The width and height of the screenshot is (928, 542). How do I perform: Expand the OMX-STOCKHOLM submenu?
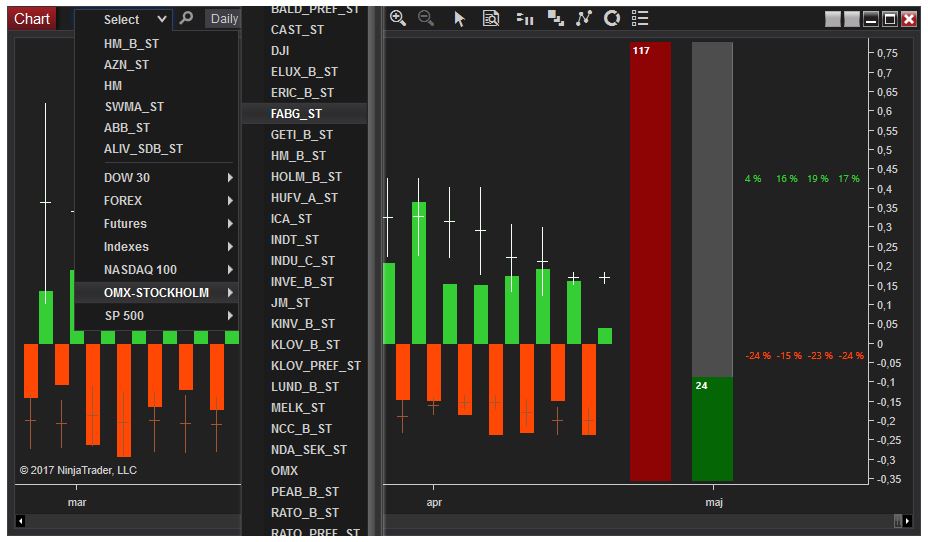point(157,293)
